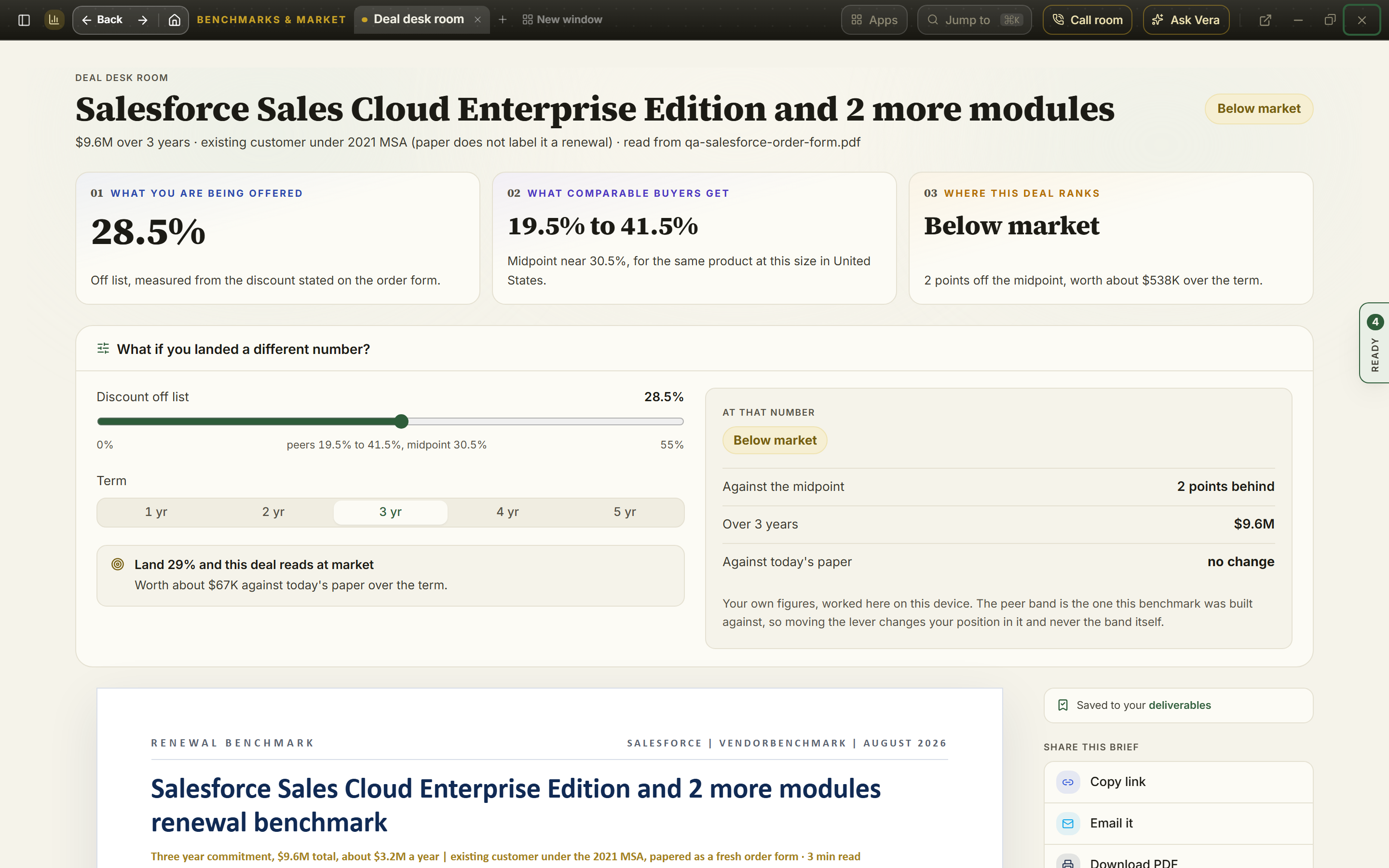The image size is (1389, 868).
Task: Click the 0% slider minimum label
Action: (105, 445)
